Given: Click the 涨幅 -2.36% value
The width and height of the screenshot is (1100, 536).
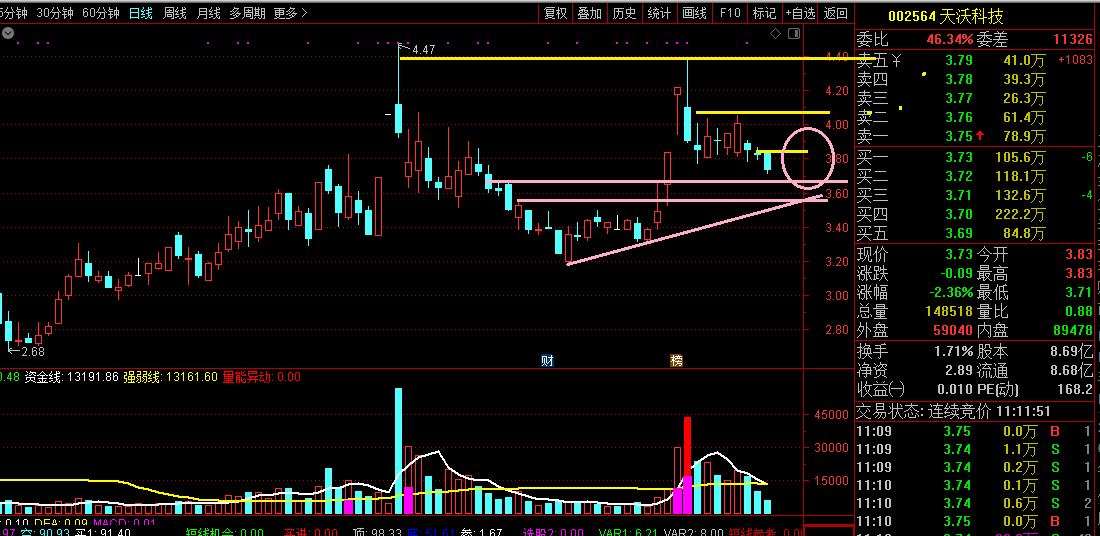Looking at the screenshot, I should coord(950,292).
